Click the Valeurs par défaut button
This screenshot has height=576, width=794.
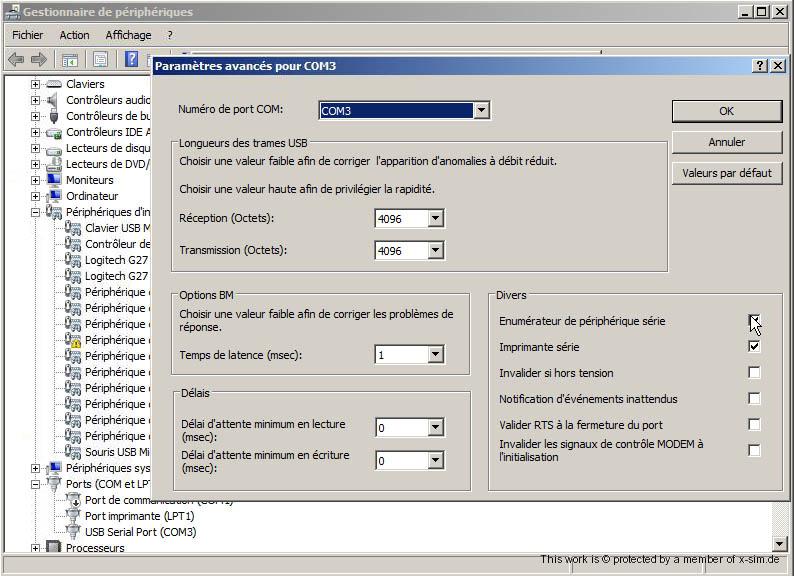click(x=726, y=173)
